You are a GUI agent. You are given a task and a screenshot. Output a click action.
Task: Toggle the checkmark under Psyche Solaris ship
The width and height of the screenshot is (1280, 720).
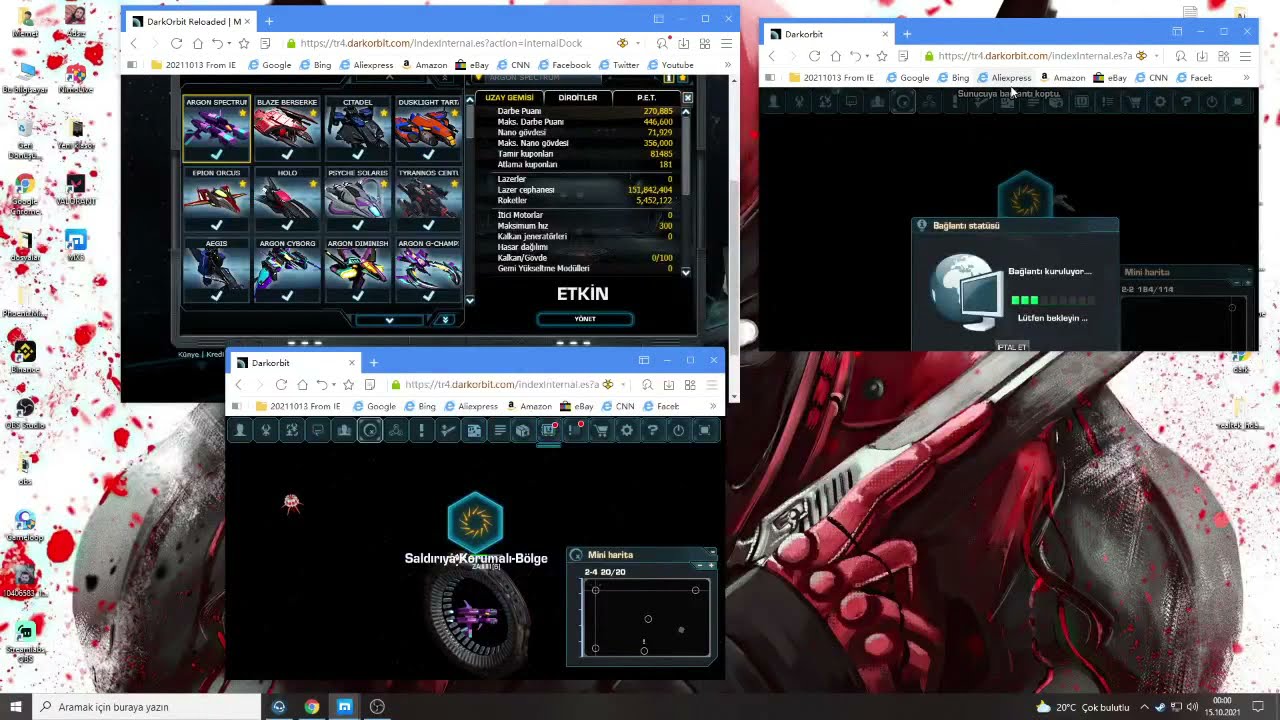[358, 225]
